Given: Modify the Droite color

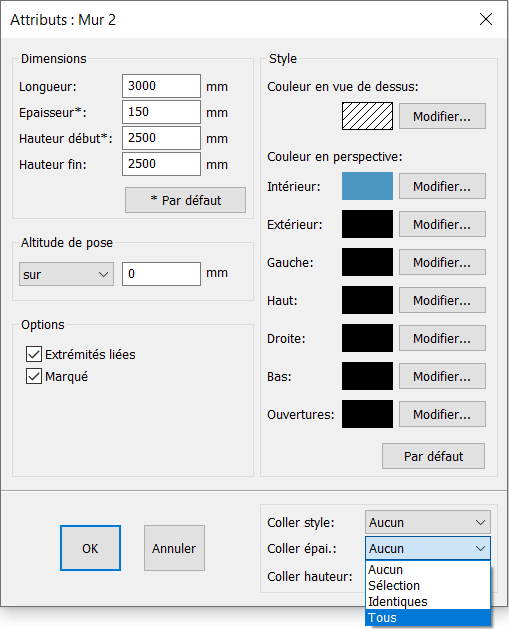Looking at the screenshot, I should [x=442, y=338].
